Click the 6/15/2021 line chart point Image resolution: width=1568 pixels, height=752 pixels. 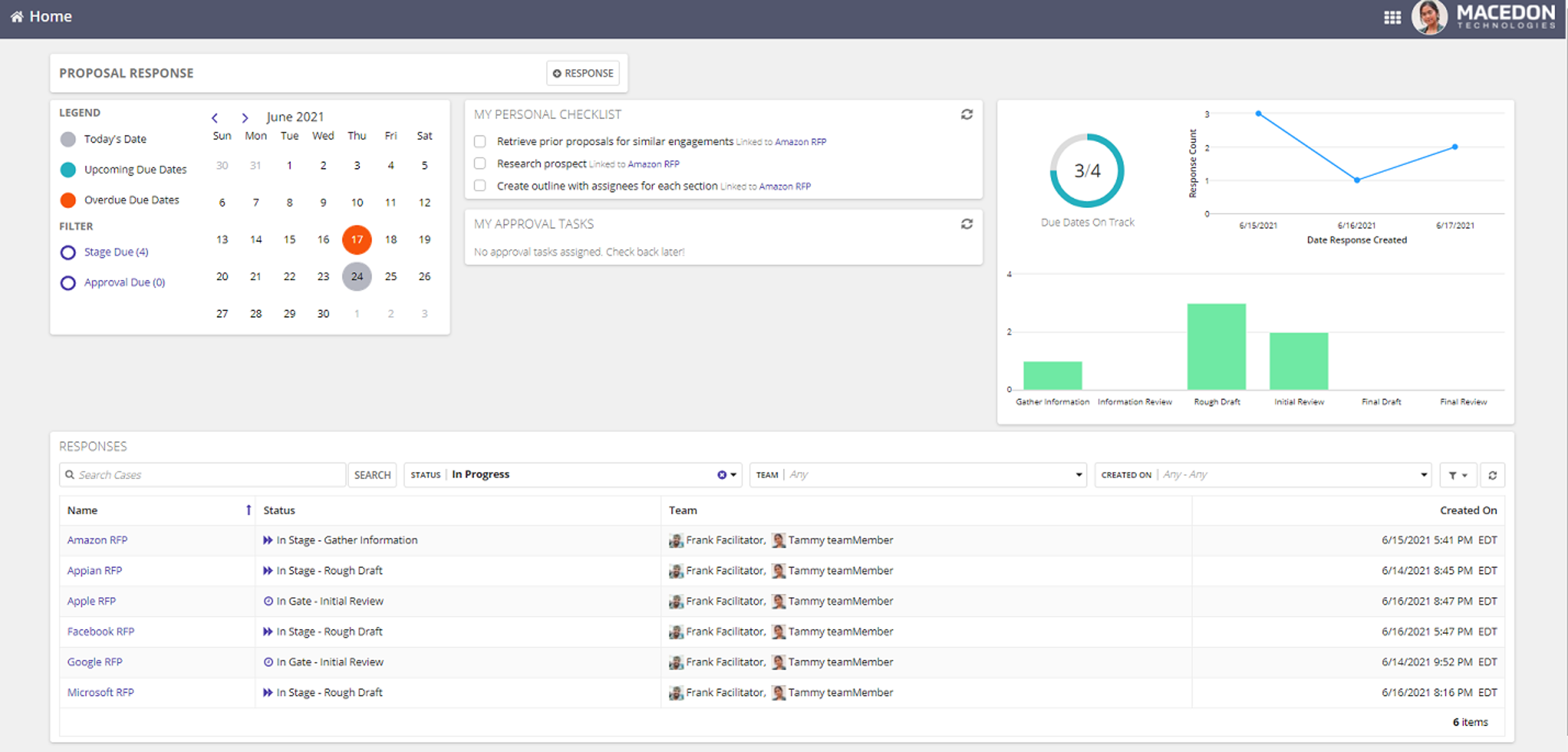click(x=1258, y=114)
